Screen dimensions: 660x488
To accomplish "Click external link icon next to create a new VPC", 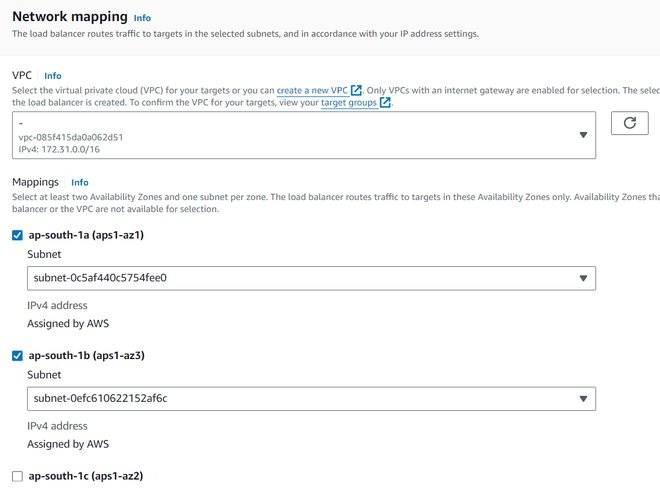I will coord(357,90).
